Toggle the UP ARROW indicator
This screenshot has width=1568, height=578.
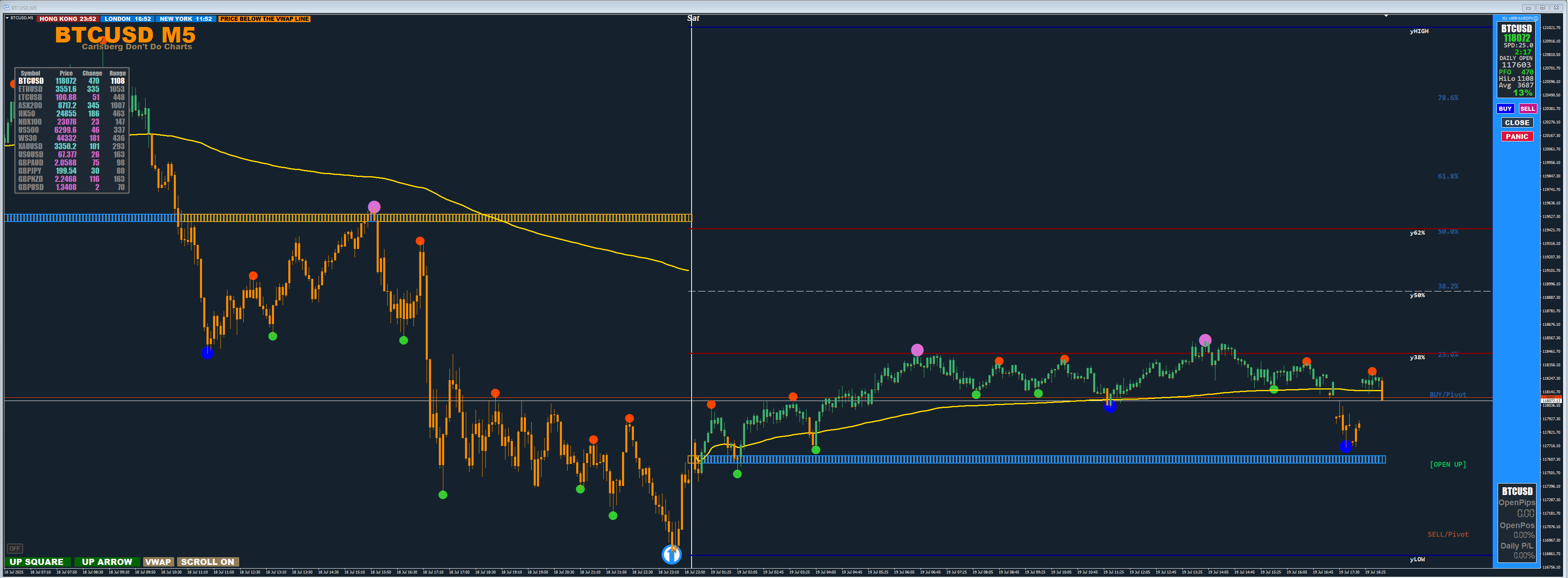point(106,562)
